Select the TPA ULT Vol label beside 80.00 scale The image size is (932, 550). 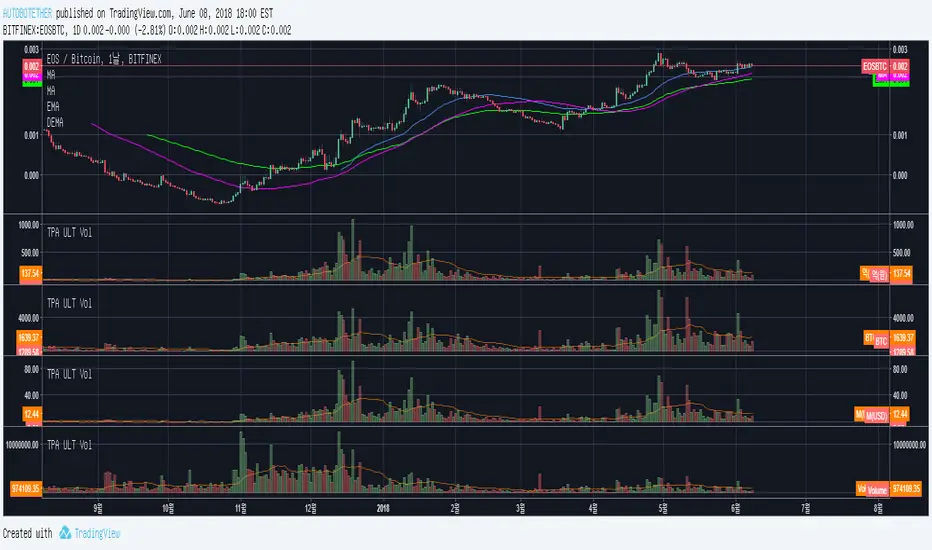(70, 374)
